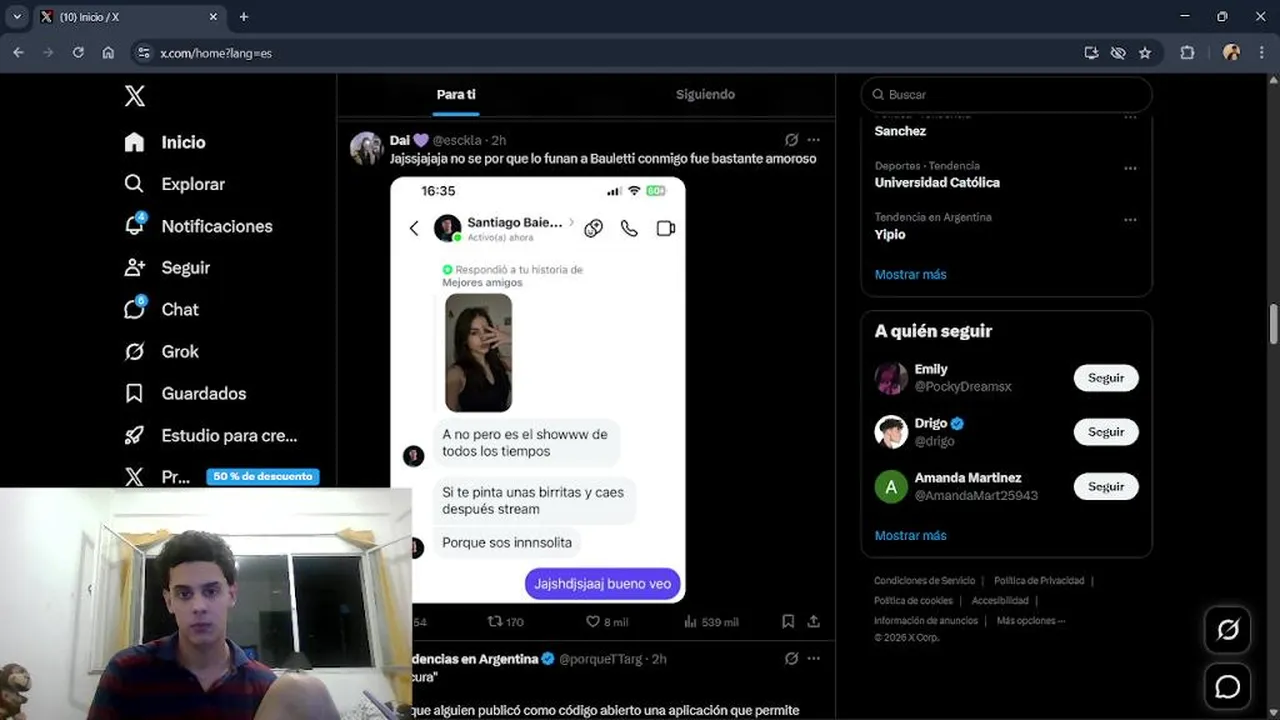The width and height of the screenshot is (1280, 720).
Task: Open Política de cookies link
Action: coord(913,601)
